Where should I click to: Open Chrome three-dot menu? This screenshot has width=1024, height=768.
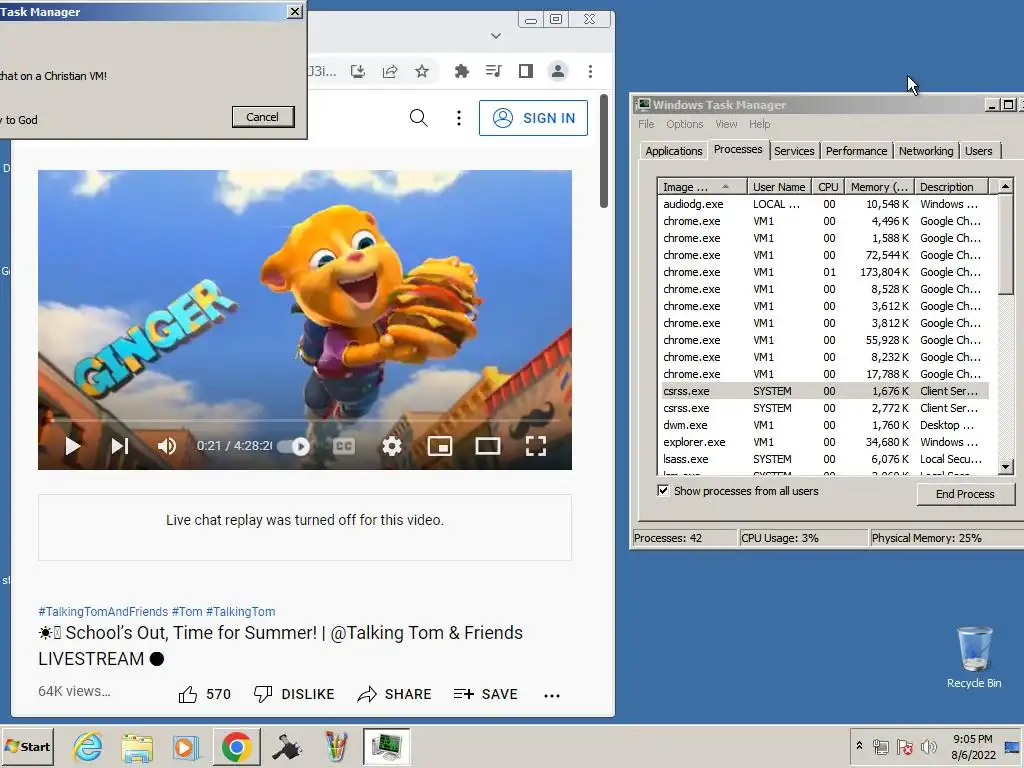pos(590,71)
